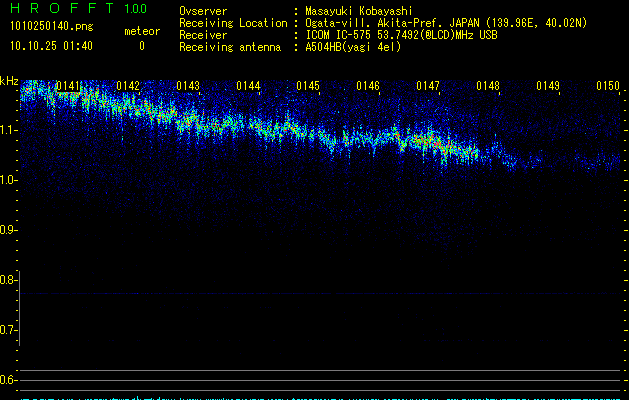629x400 pixels.
Task: Click the 1.0 frequency axis label
Action: pos(9,180)
